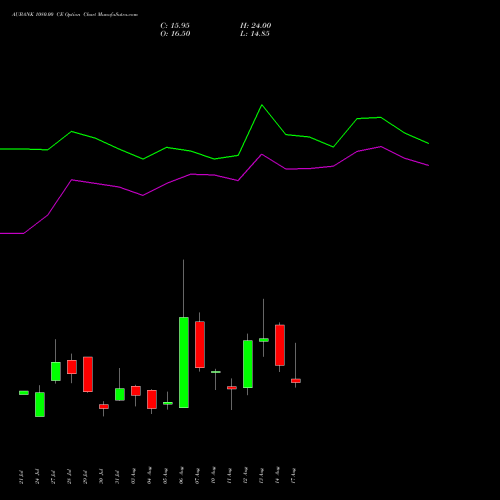Click the red candle body for 07 Aug

(200, 344)
